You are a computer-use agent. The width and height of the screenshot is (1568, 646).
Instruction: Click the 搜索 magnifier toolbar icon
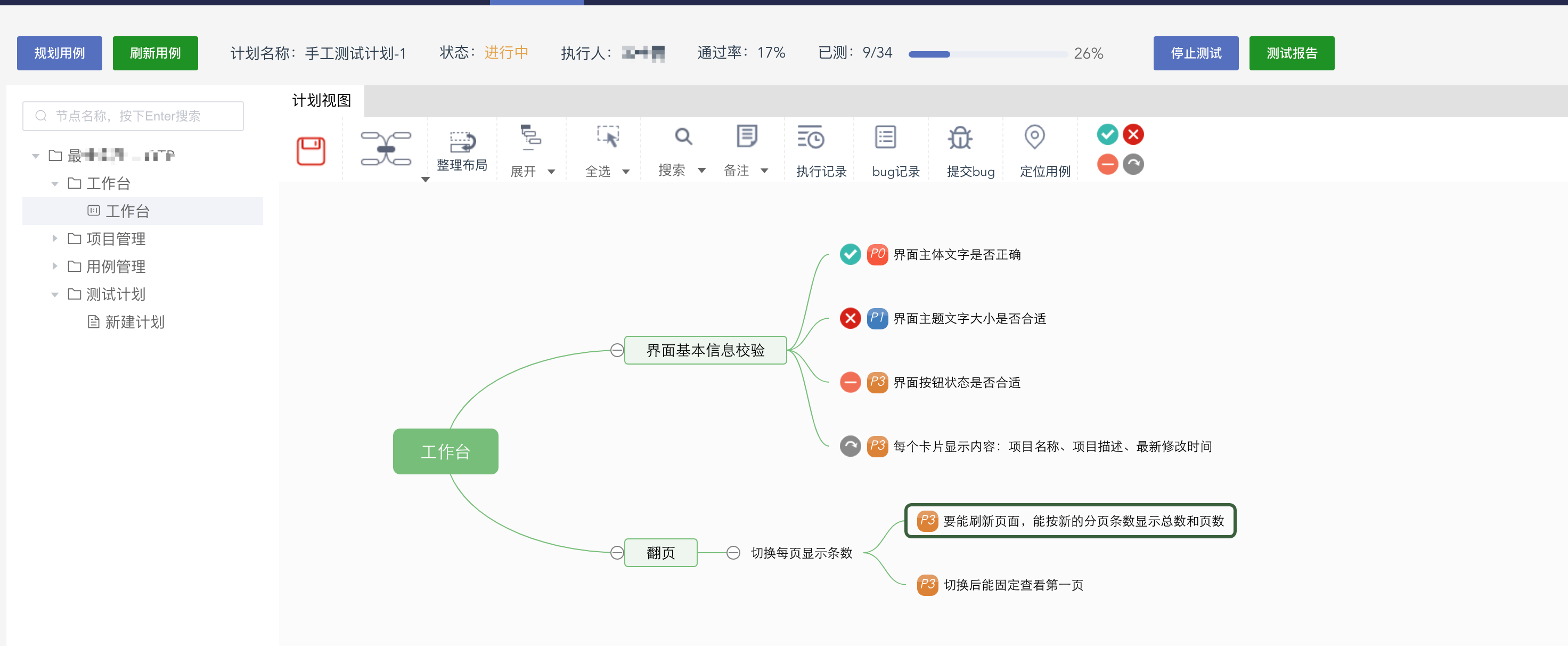click(683, 136)
